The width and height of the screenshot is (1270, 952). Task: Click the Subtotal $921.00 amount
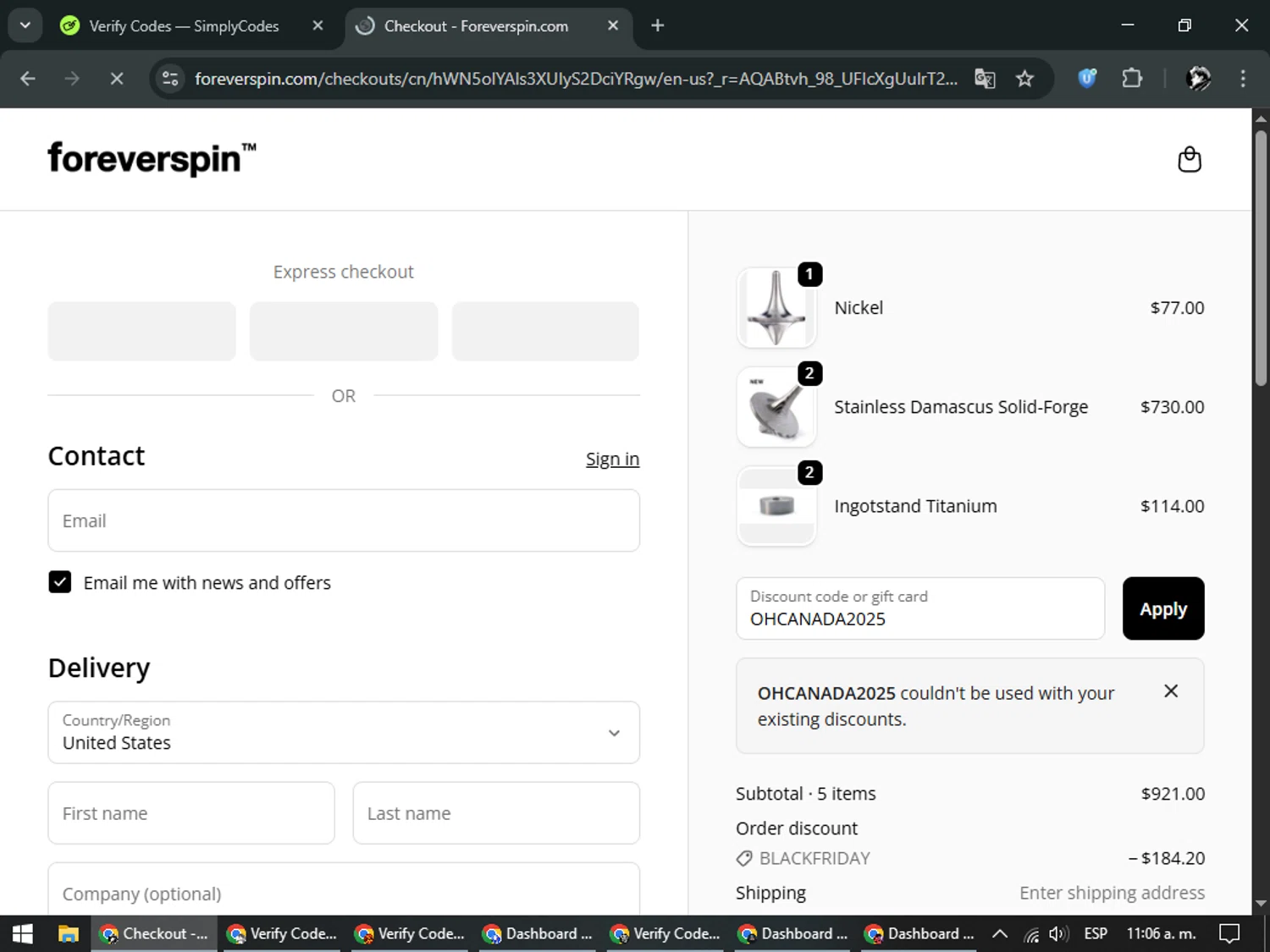(1173, 794)
